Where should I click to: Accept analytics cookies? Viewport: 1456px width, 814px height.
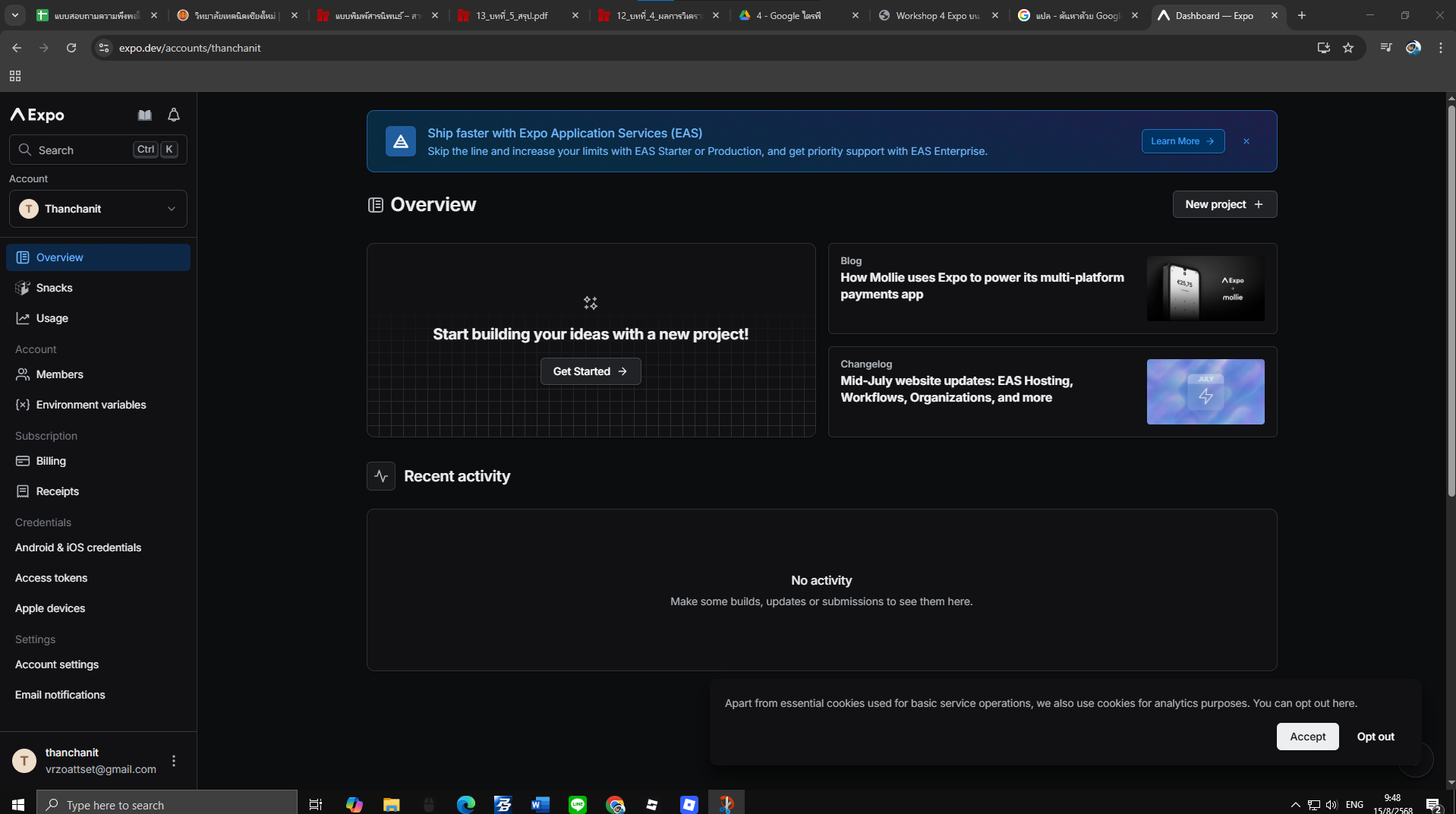(x=1306, y=737)
